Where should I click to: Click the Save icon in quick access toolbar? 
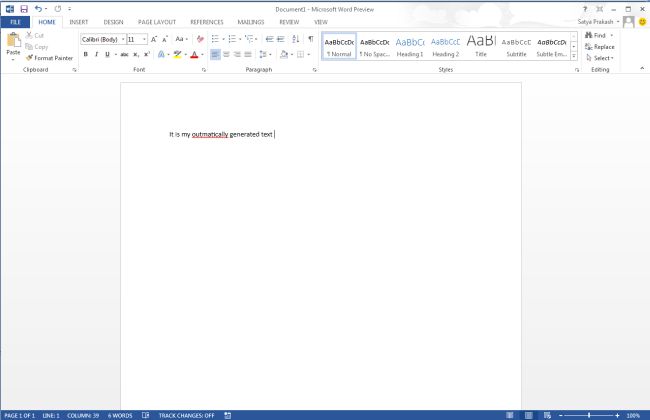pyautogui.click(x=23, y=8)
